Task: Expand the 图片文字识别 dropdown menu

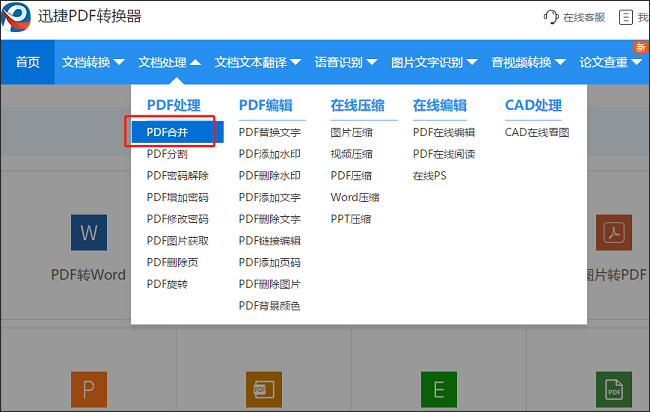Action: pos(434,62)
